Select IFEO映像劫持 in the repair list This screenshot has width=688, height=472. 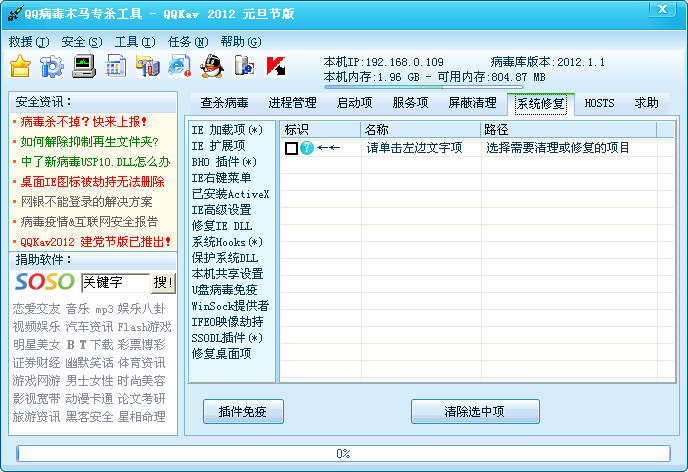(x=227, y=322)
